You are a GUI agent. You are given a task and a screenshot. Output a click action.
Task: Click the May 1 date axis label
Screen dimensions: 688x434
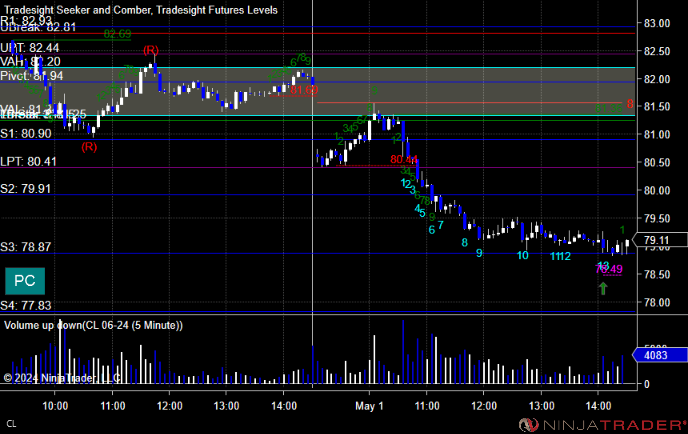[x=369, y=406]
